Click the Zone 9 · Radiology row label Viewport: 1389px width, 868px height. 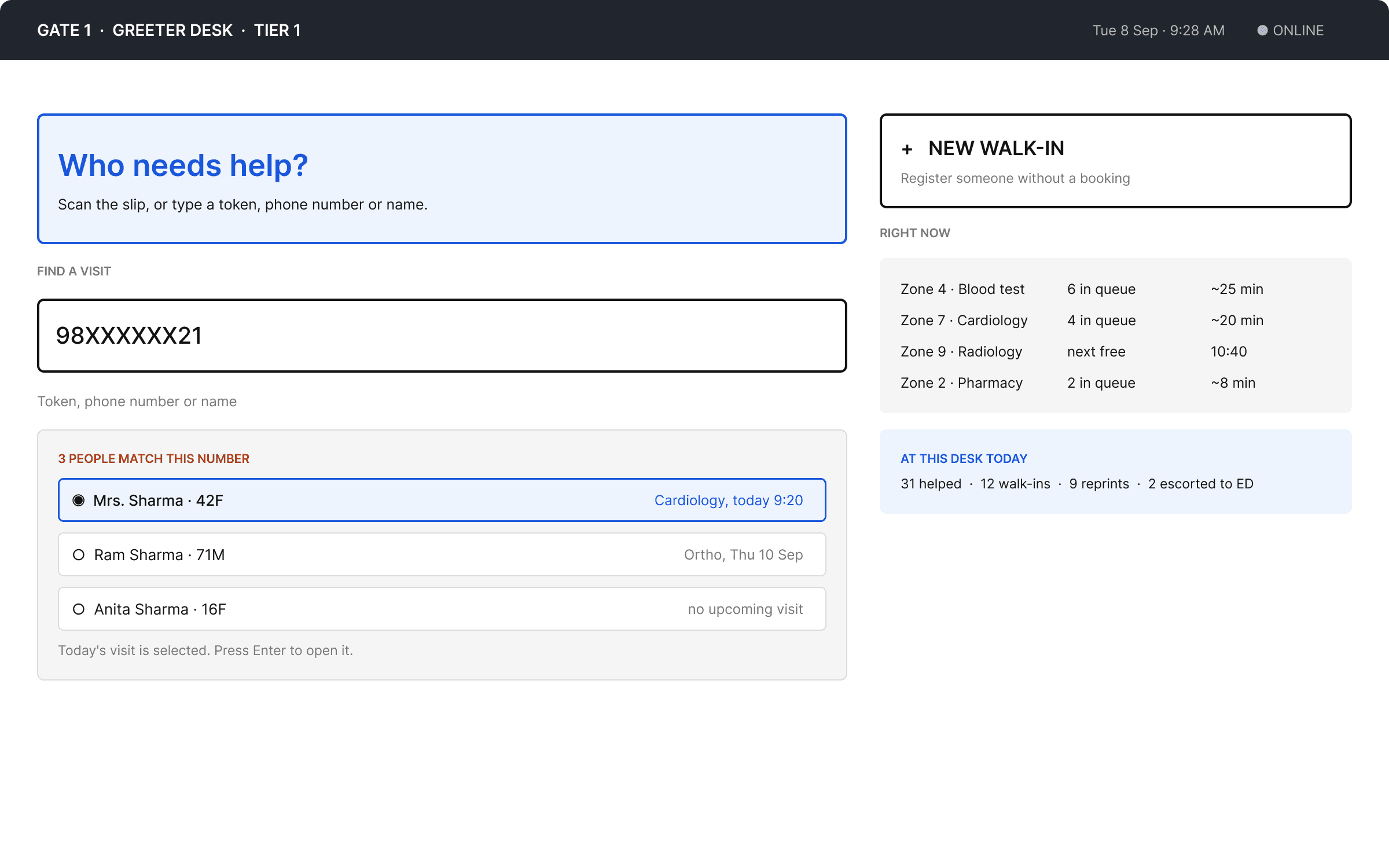(x=961, y=351)
